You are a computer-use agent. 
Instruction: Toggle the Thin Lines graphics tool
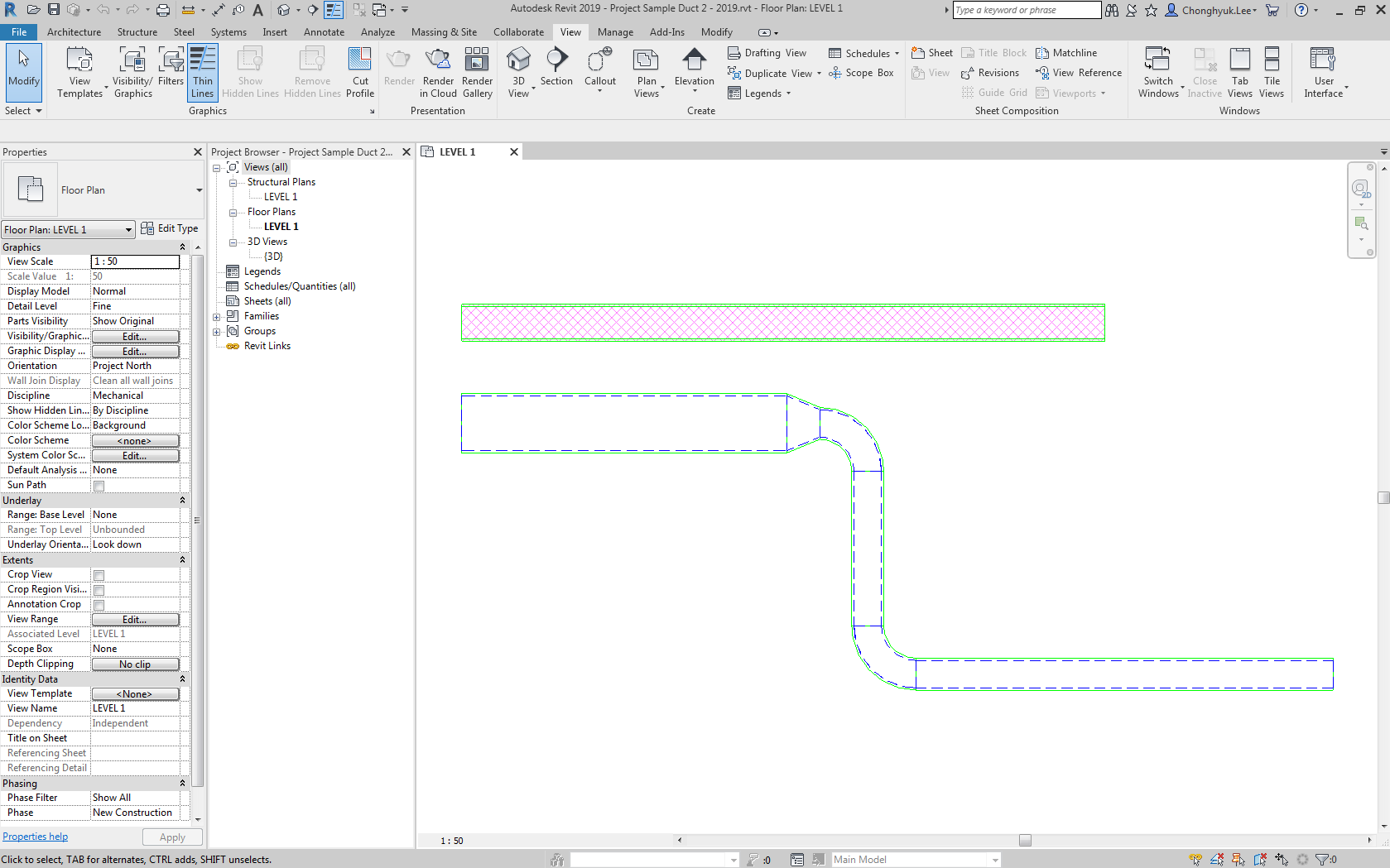point(202,72)
